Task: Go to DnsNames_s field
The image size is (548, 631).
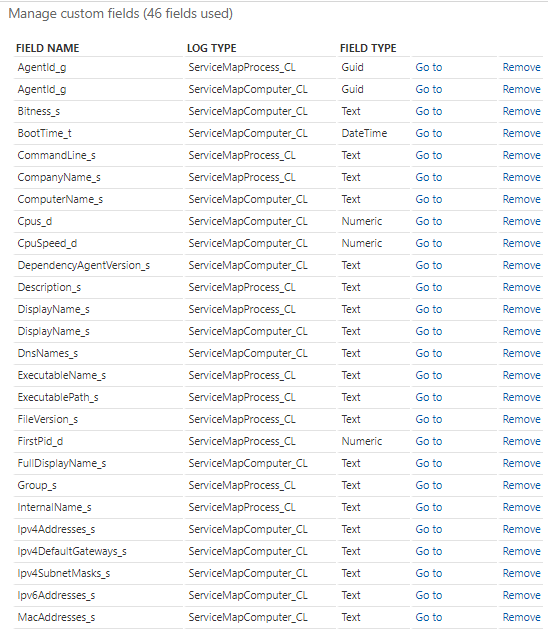Action: coord(429,353)
